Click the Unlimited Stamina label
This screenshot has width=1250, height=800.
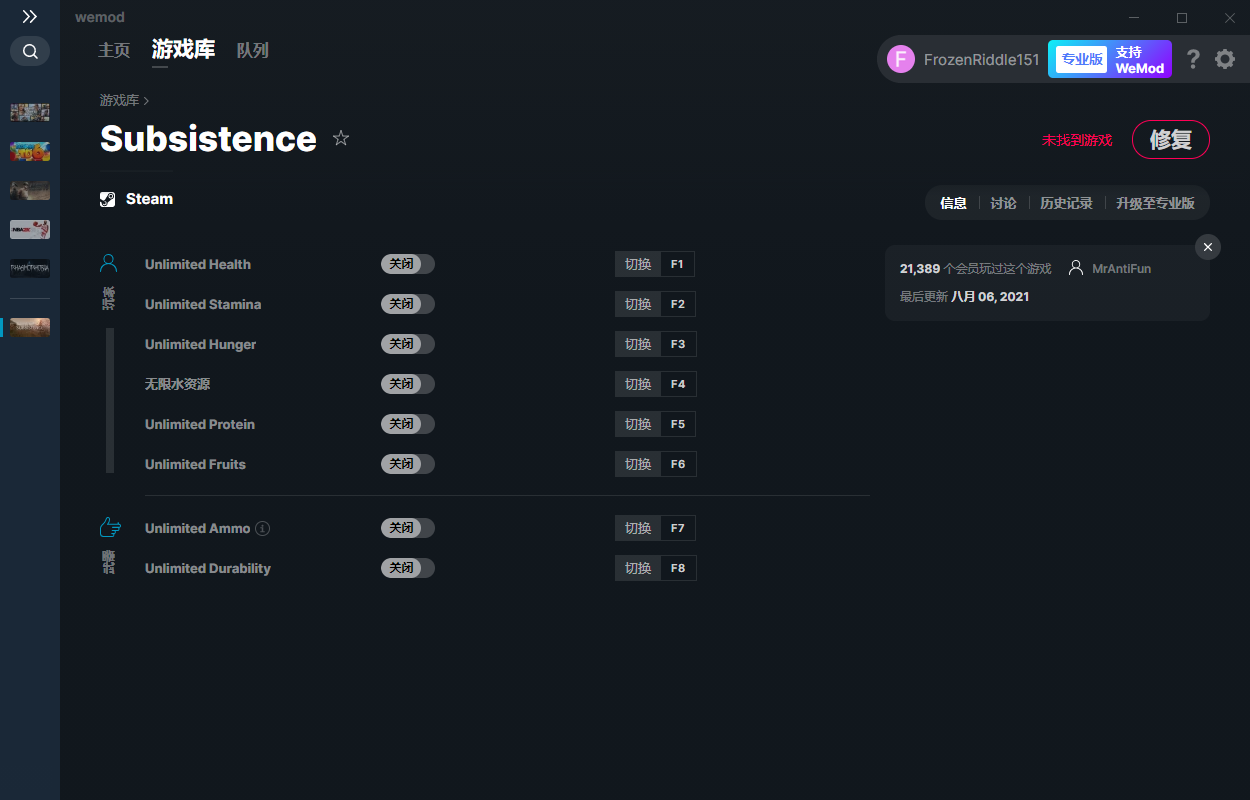[203, 304]
